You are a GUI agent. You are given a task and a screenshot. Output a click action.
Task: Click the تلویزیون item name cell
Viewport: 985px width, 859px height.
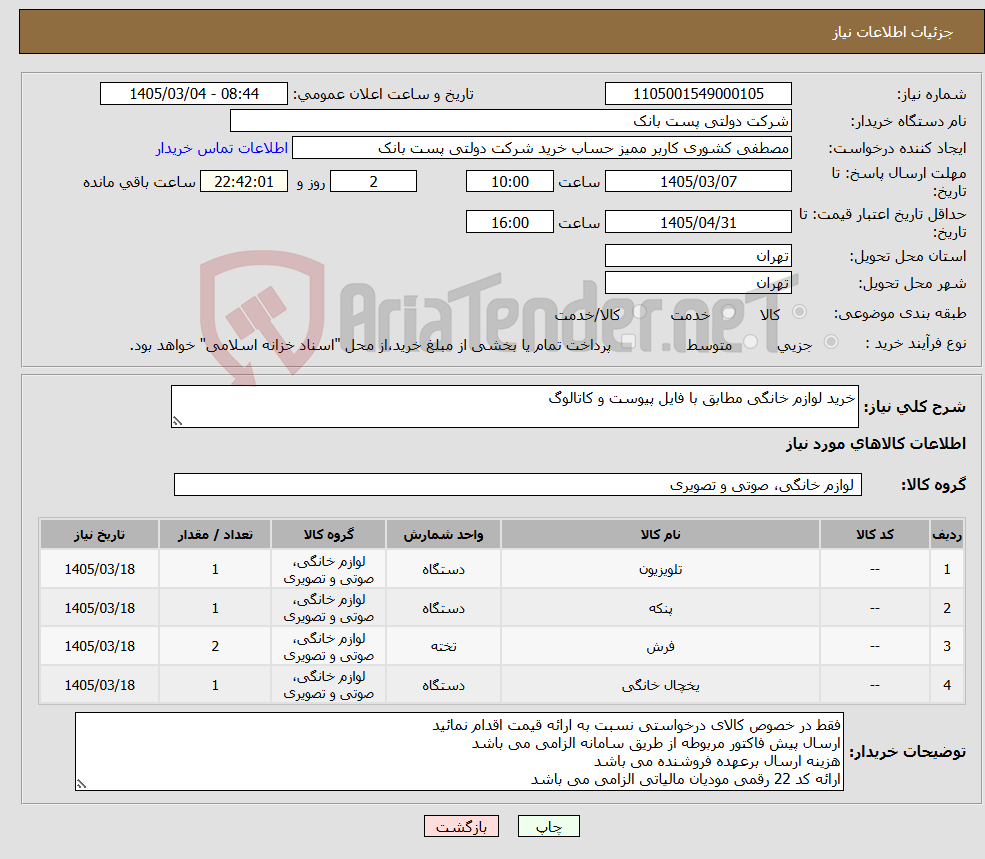[x=660, y=569]
